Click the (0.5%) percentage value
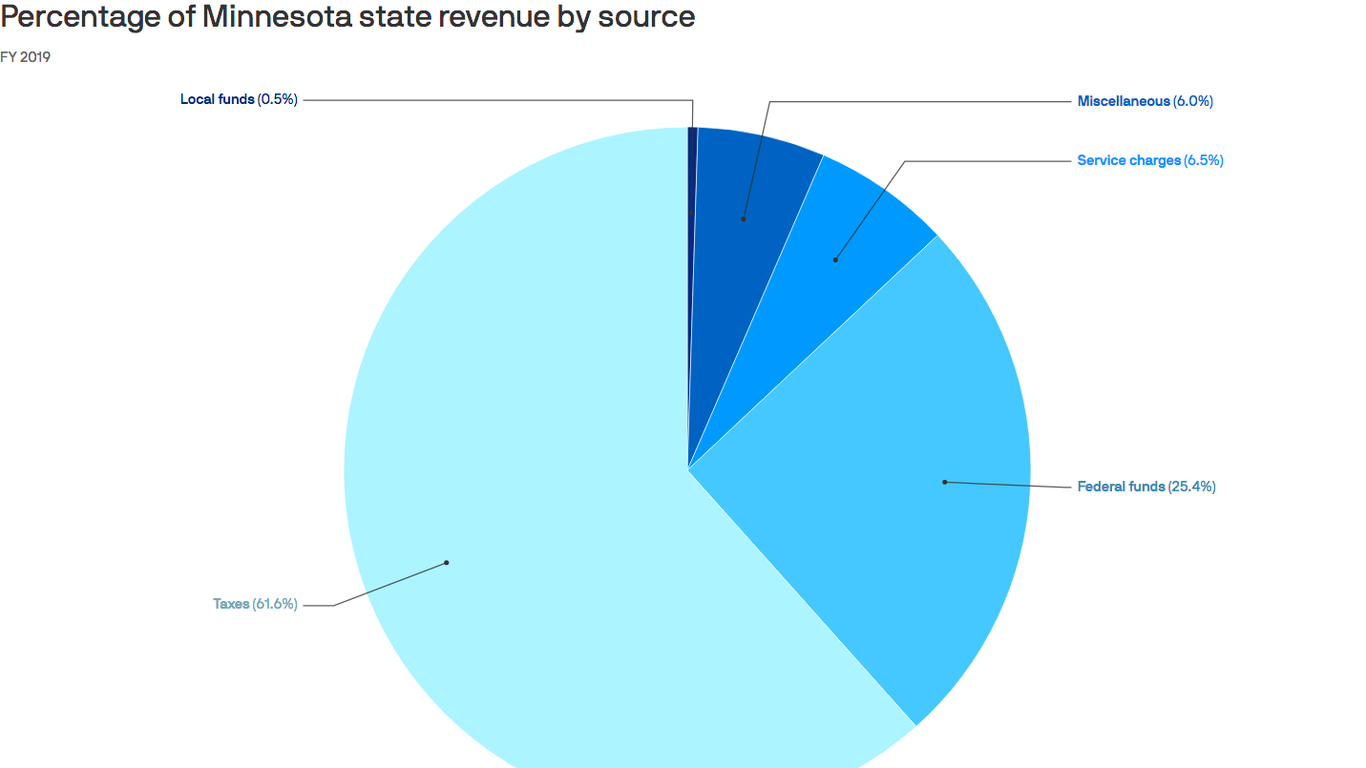 pyautogui.click(x=278, y=99)
